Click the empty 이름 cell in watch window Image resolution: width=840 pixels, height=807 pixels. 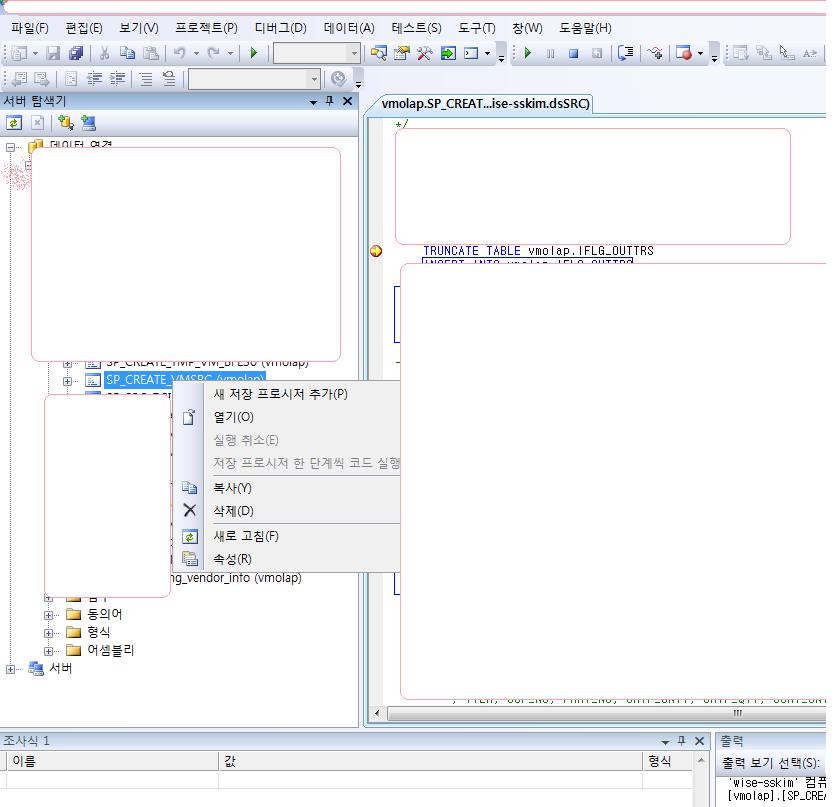[112, 779]
